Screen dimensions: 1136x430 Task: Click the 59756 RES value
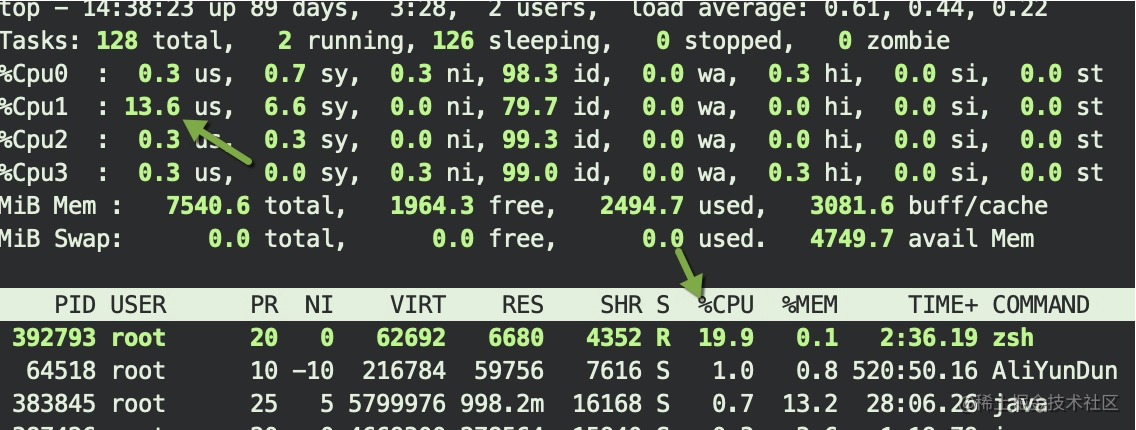[x=509, y=371]
